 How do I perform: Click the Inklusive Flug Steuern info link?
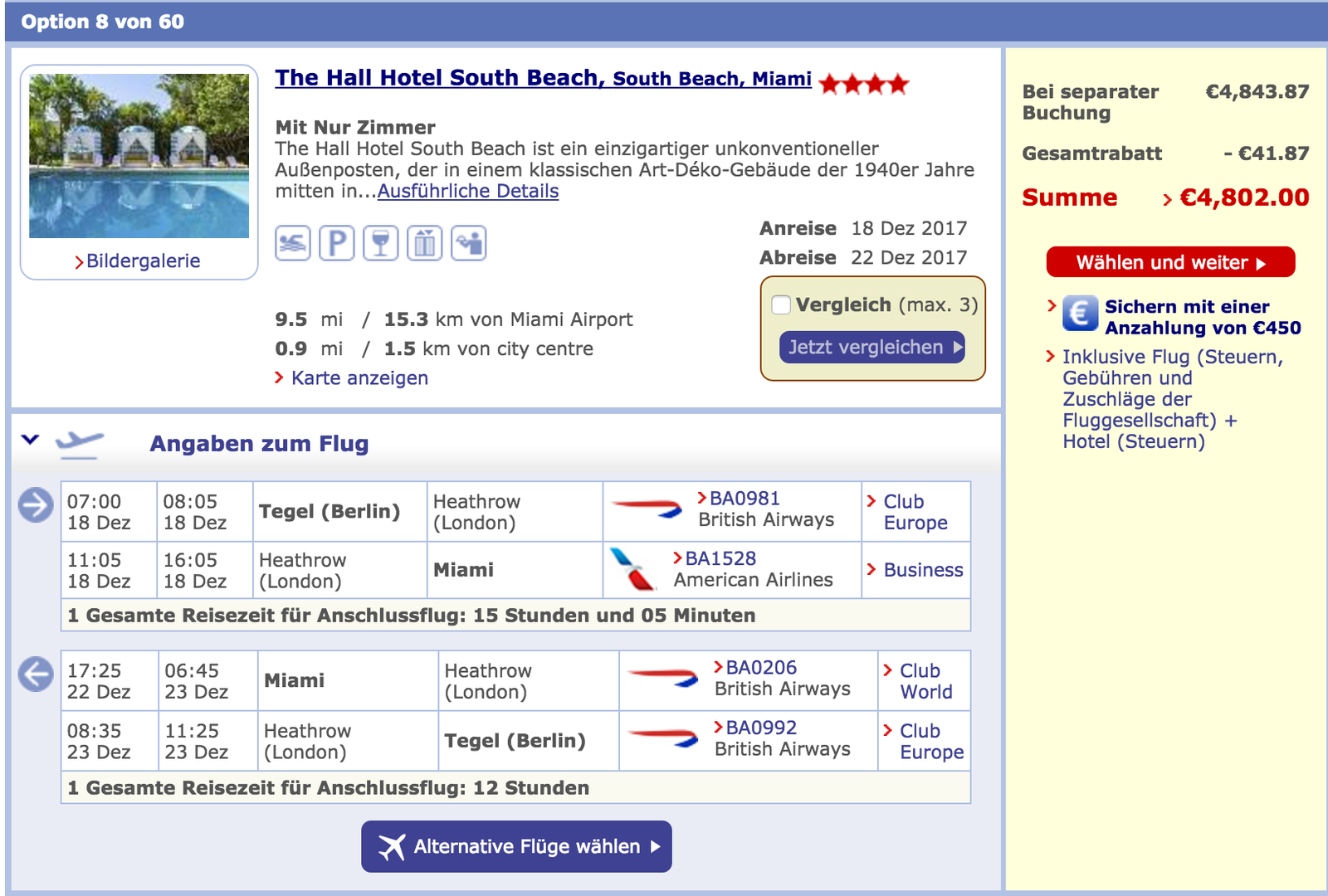coord(1173,398)
